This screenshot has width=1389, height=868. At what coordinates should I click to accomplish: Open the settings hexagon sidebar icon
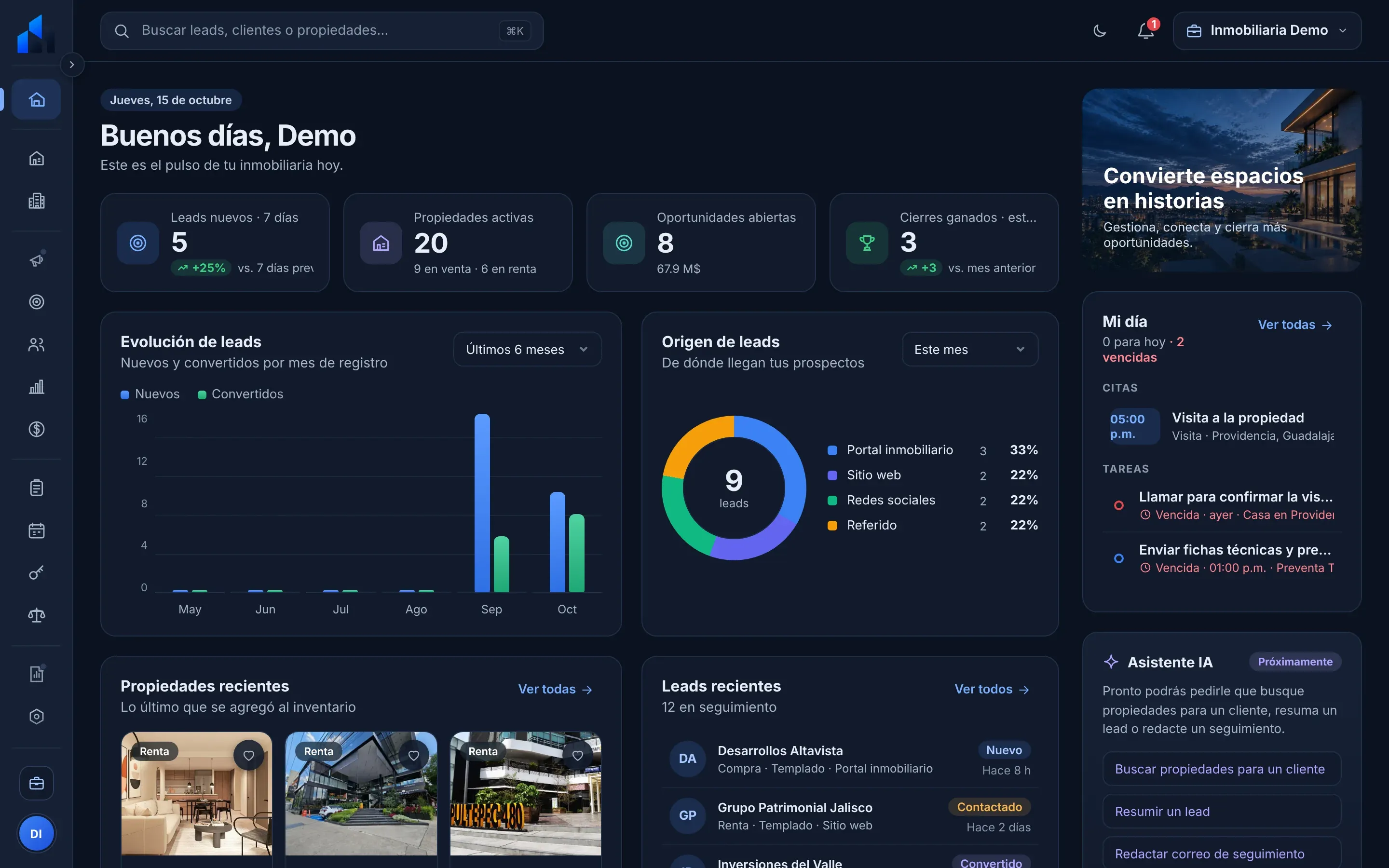click(36, 717)
